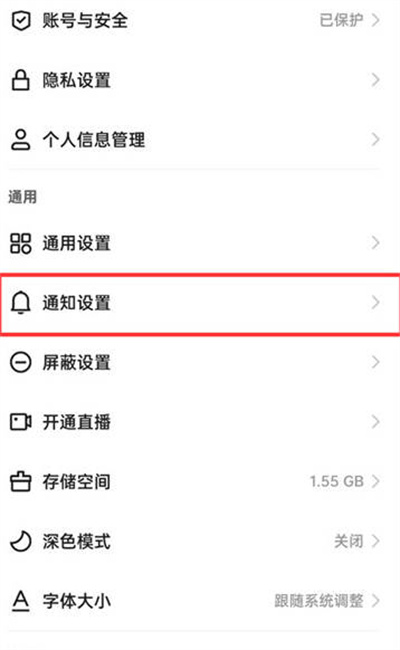Viewport: 400px width, 650px height.
Task: Tap the bell icon for 通知设置
Action: [x=20, y=303]
